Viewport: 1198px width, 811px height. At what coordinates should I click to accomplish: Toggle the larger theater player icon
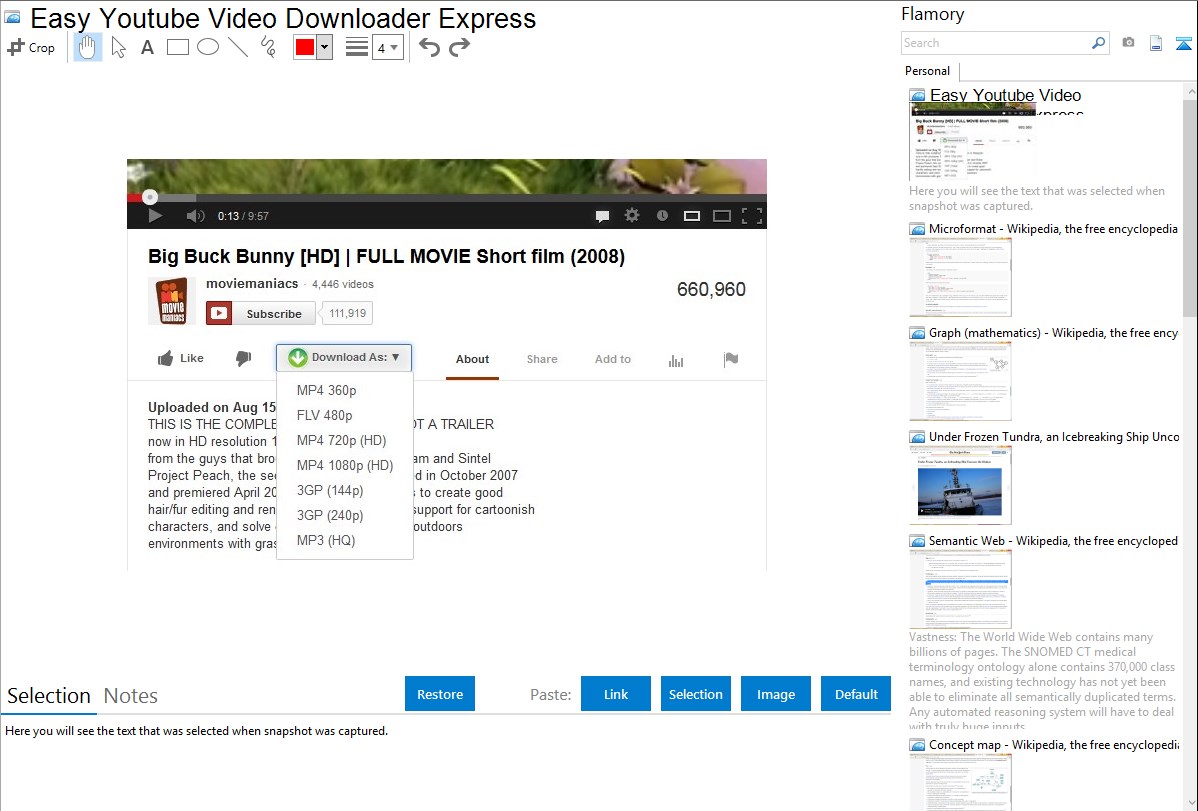(722, 216)
